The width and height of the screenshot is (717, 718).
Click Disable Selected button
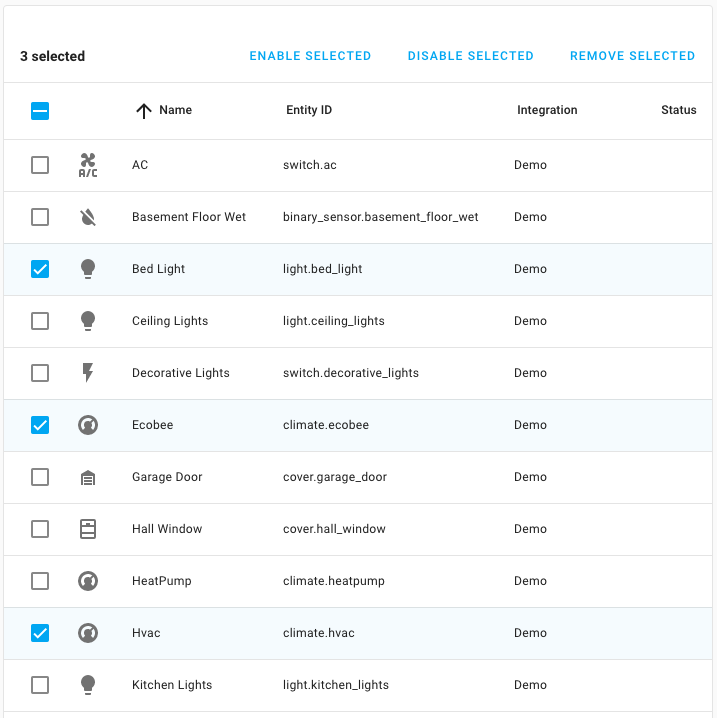pos(470,56)
